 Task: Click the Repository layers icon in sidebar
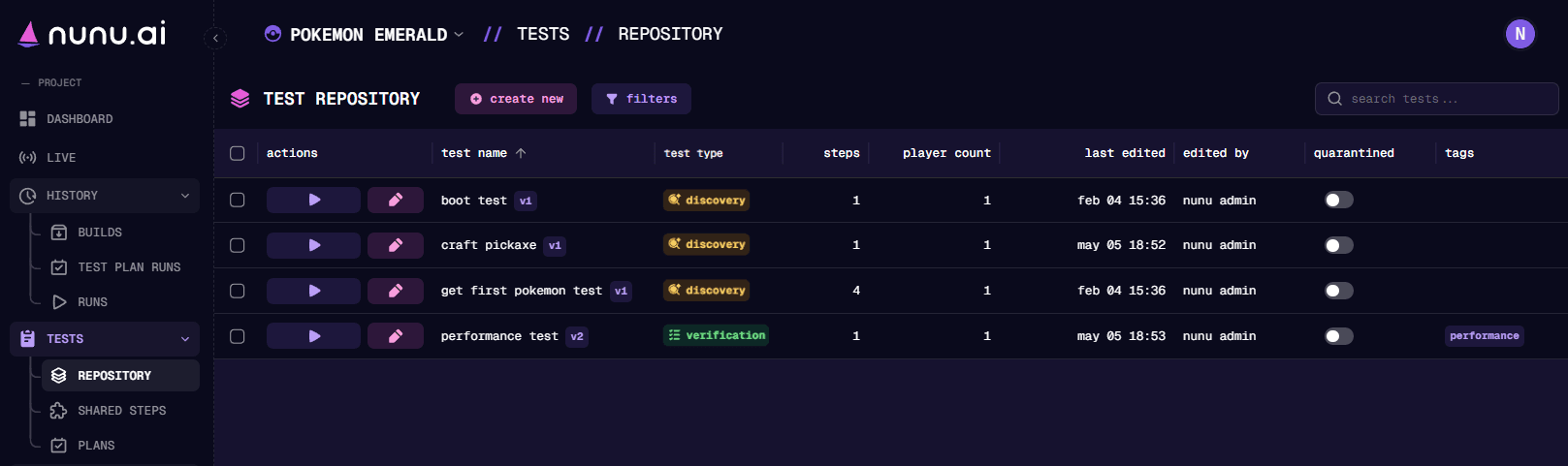pos(59,376)
